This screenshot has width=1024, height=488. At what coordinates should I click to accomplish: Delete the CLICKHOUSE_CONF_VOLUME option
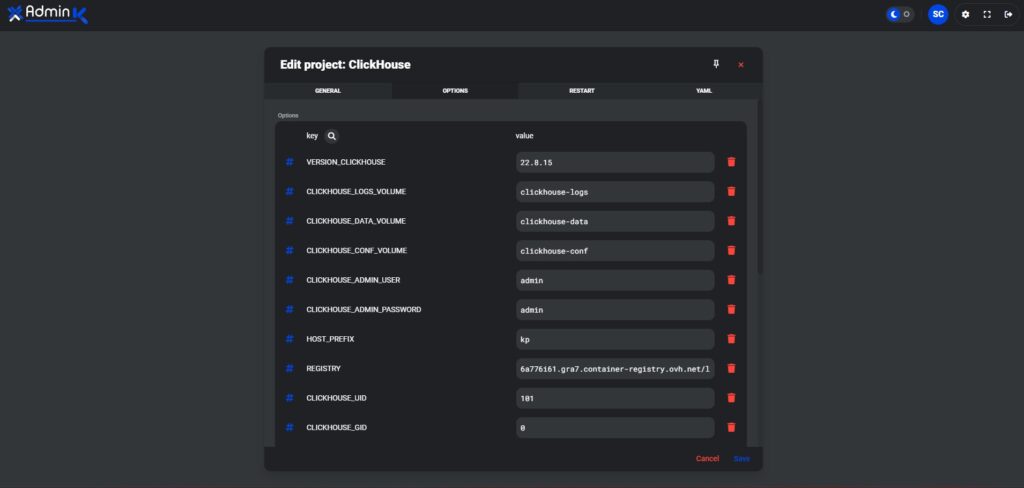pyautogui.click(x=731, y=250)
